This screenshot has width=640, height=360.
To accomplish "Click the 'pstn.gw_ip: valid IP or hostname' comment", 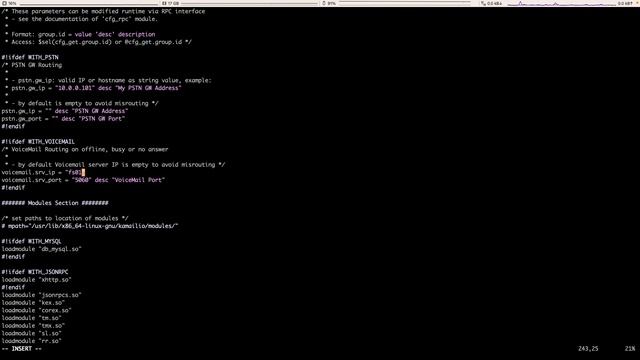I will pyautogui.click(x=108, y=80).
